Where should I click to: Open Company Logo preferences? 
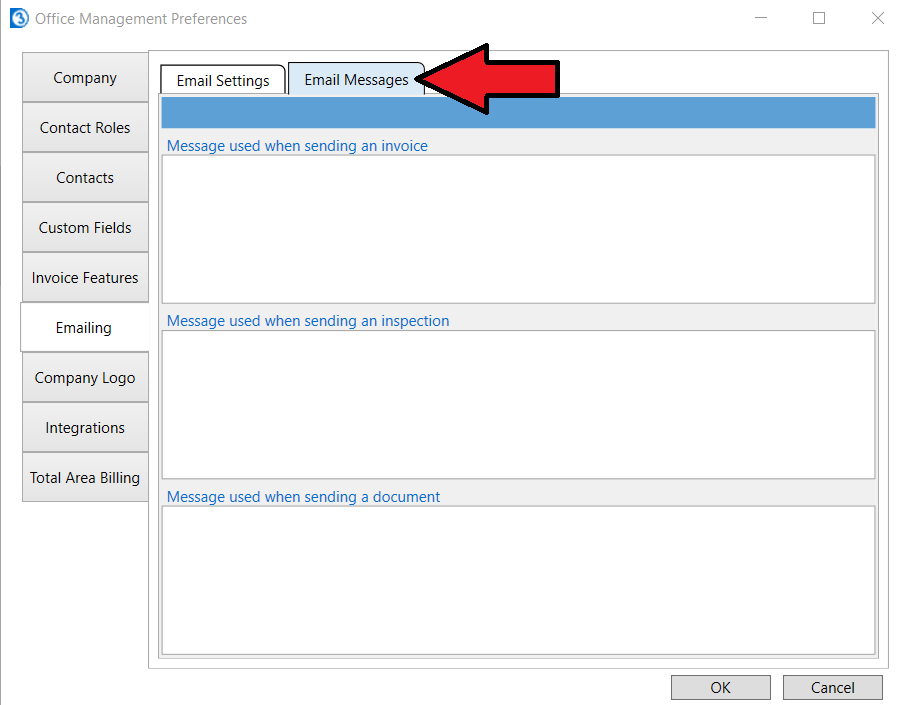85,378
